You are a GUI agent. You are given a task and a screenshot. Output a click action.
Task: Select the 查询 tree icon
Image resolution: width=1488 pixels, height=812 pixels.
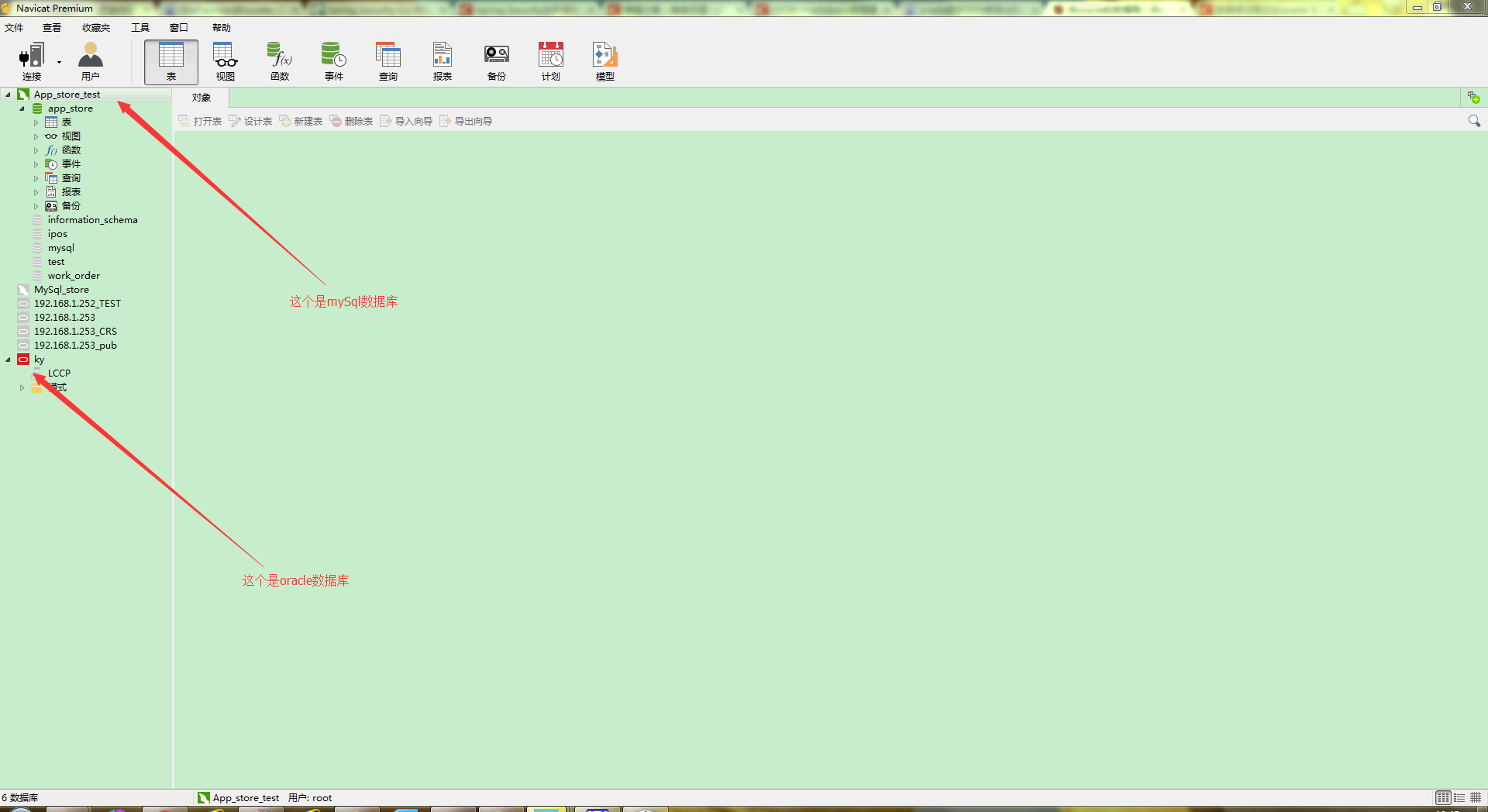click(x=51, y=178)
